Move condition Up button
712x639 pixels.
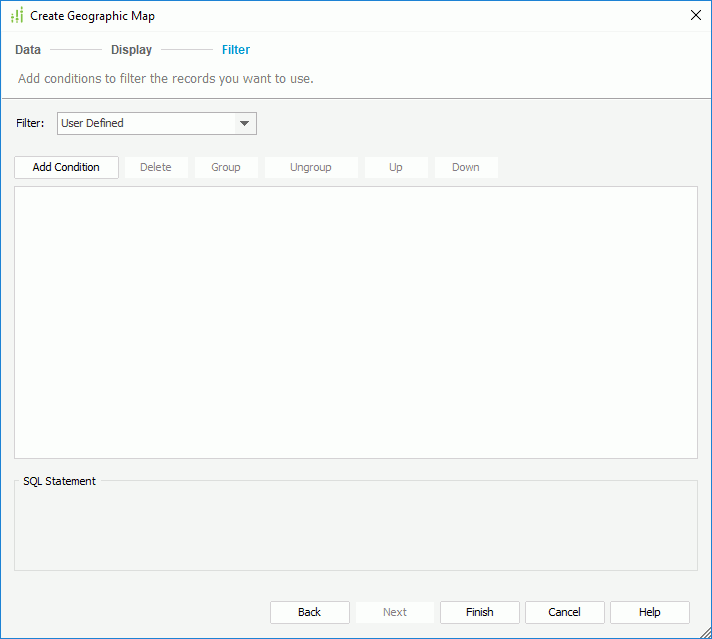(x=396, y=167)
